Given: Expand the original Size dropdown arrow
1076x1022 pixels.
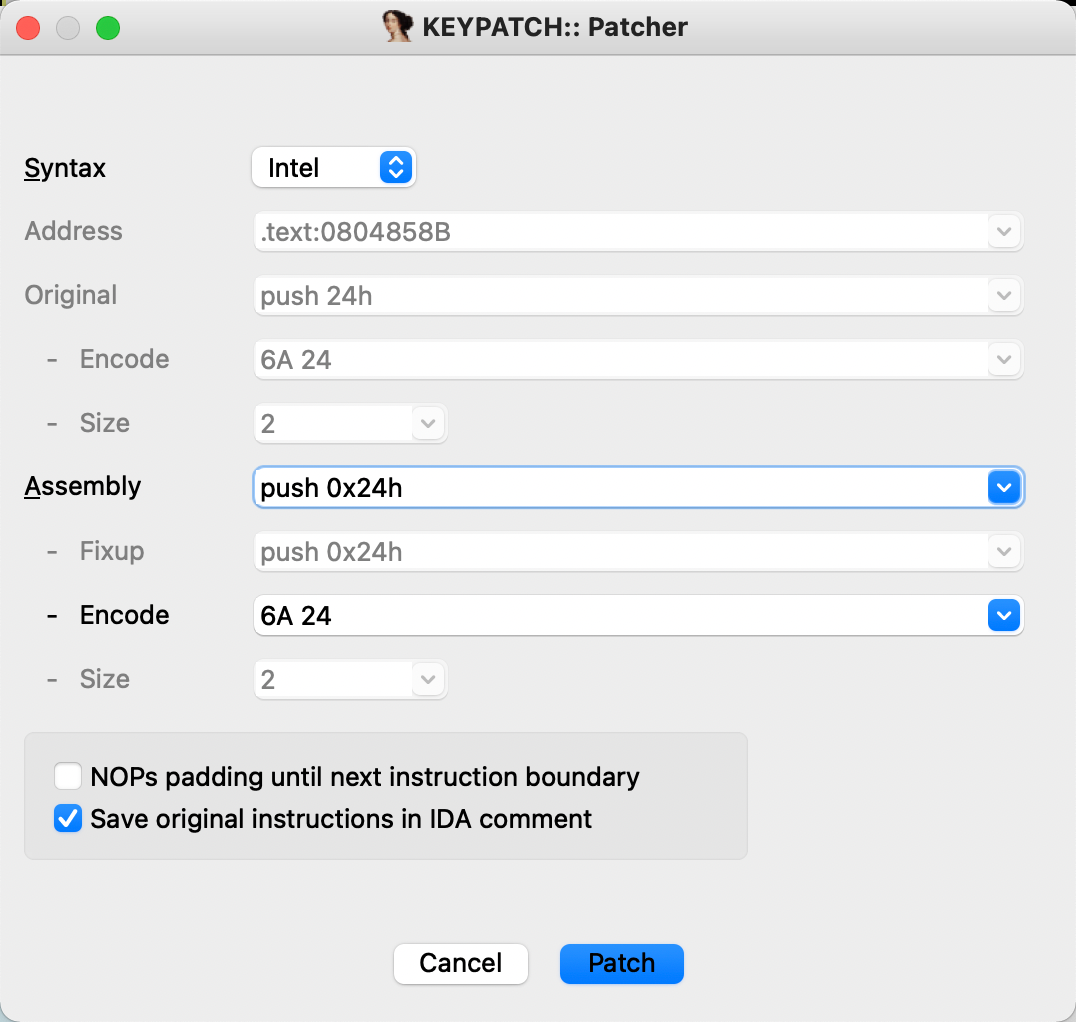Looking at the screenshot, I should coord(428,423).
